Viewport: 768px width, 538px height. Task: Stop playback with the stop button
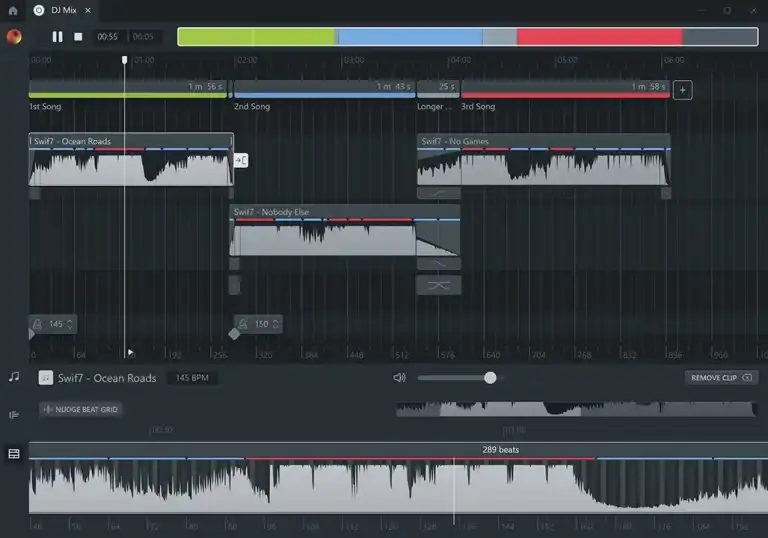pyautogui.click(x=78, y=37)
